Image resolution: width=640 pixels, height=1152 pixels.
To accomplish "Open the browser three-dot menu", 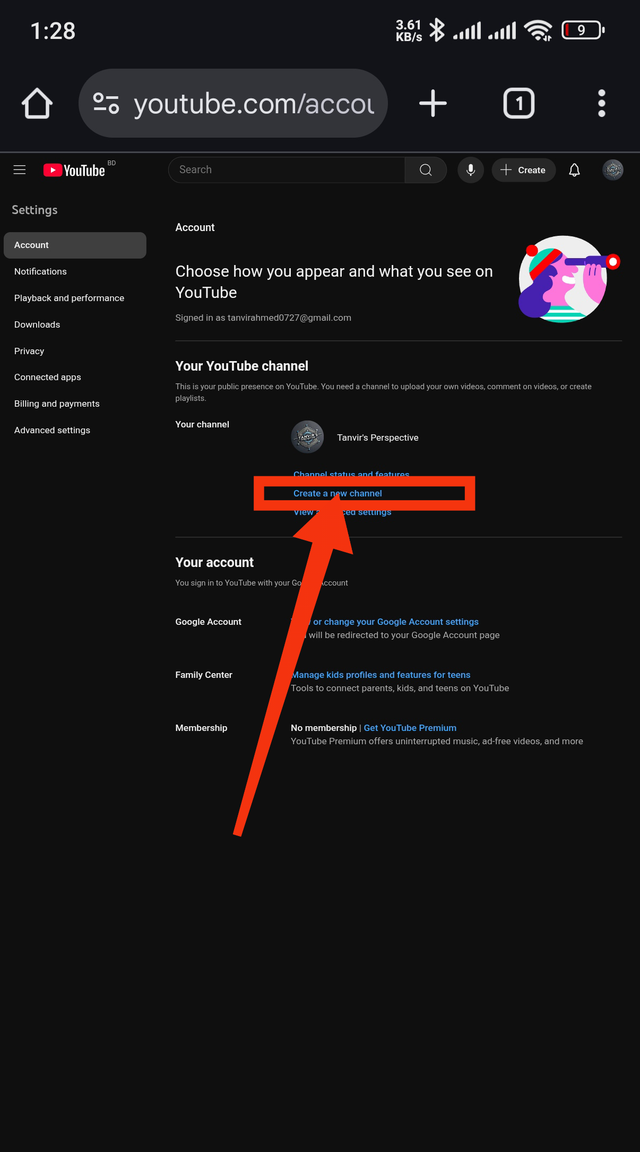I will (x=602, y=104).
